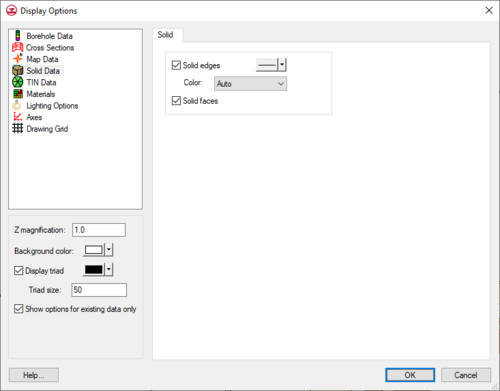The height and width of the screenshot is (391, 500).
Task: Close the Display Options dialog
Action: coord(489,11)
